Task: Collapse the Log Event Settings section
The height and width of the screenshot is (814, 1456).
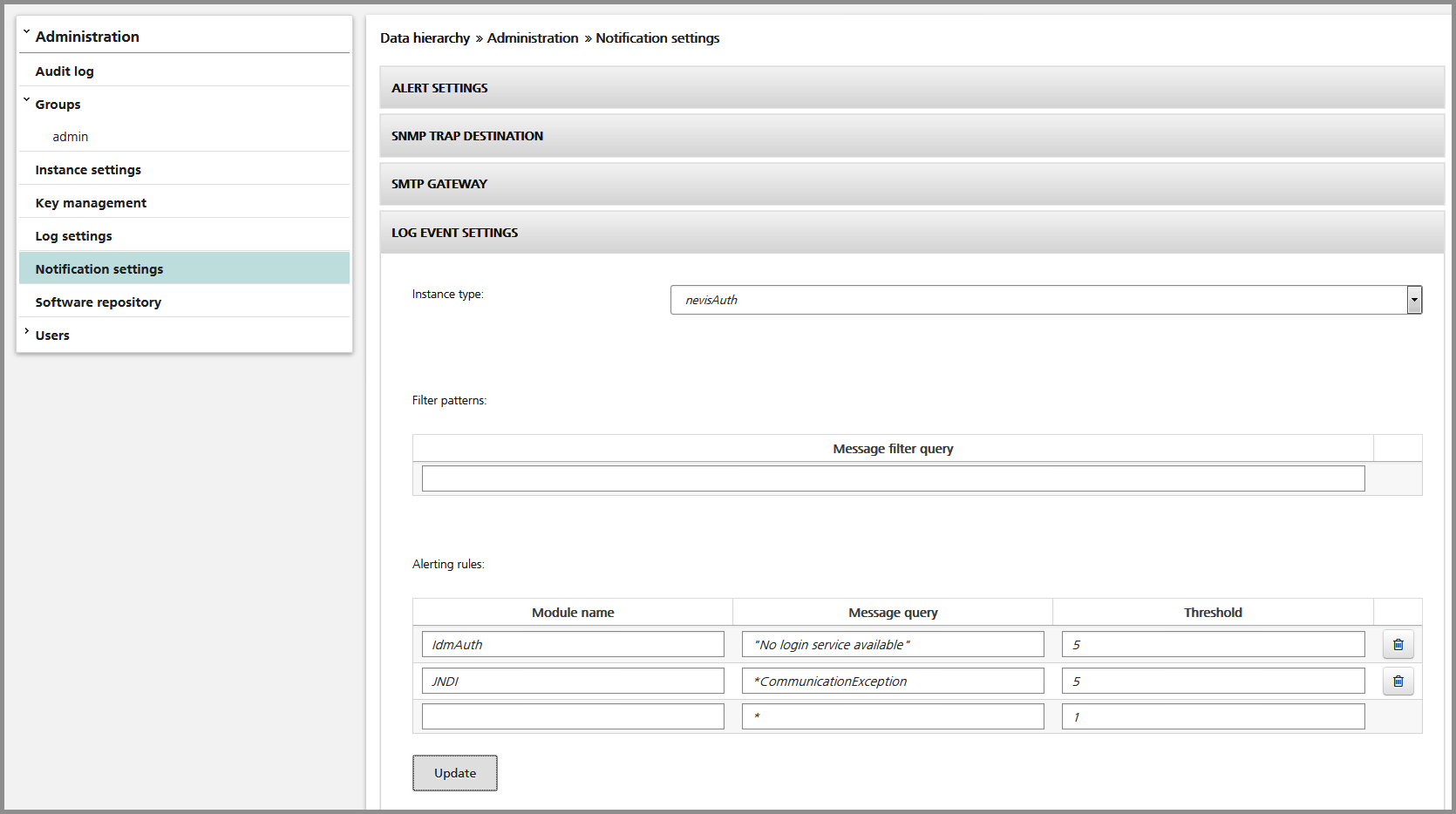Action: coord(912,233)
